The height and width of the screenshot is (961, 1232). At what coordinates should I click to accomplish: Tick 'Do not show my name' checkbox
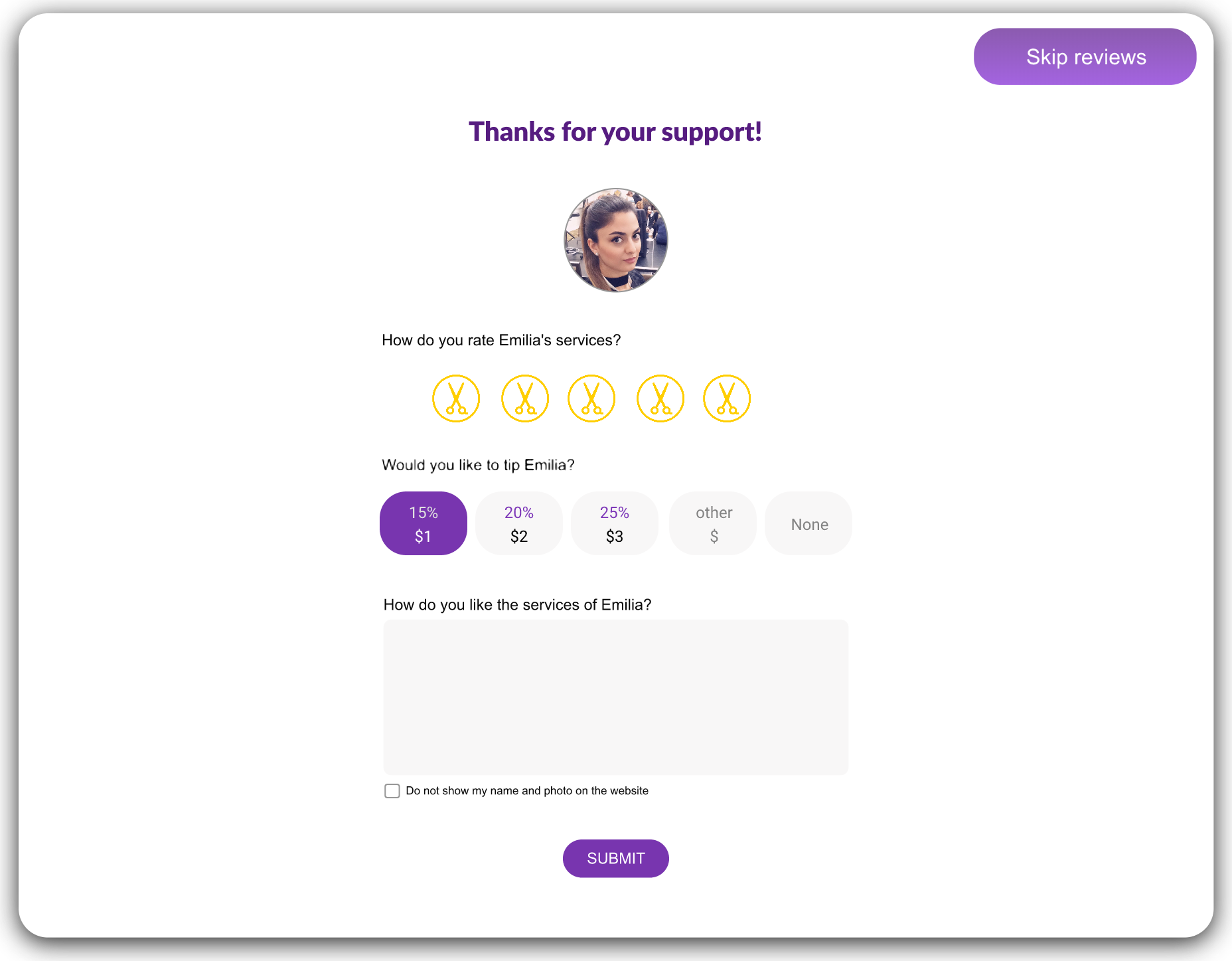(x=392, y=791)
